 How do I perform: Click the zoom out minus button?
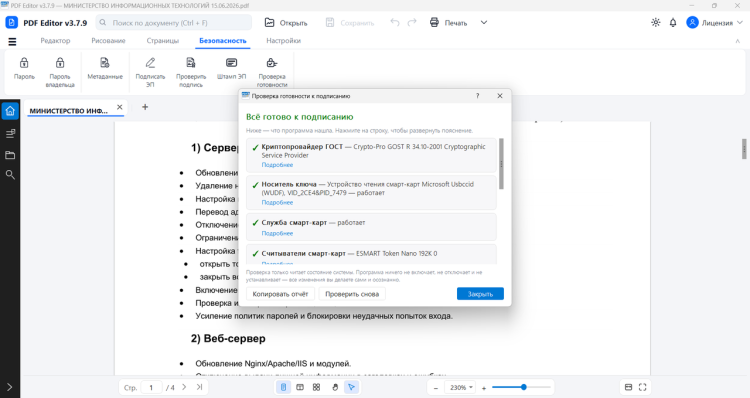coord(436,387)
